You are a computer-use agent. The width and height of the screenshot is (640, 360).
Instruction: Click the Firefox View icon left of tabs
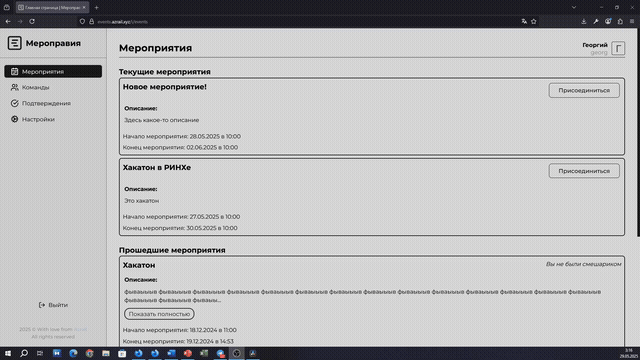click(x=7, y=7)
